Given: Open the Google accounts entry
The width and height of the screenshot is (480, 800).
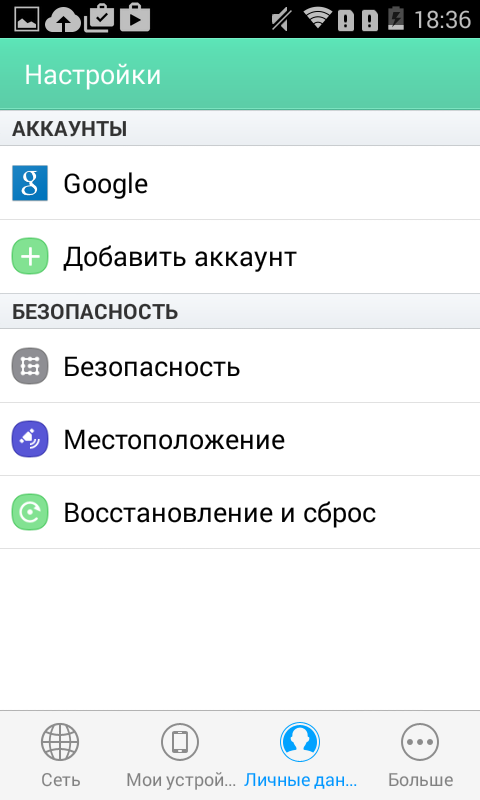Looking at the screenshot, I should click(x=240, y=183).
